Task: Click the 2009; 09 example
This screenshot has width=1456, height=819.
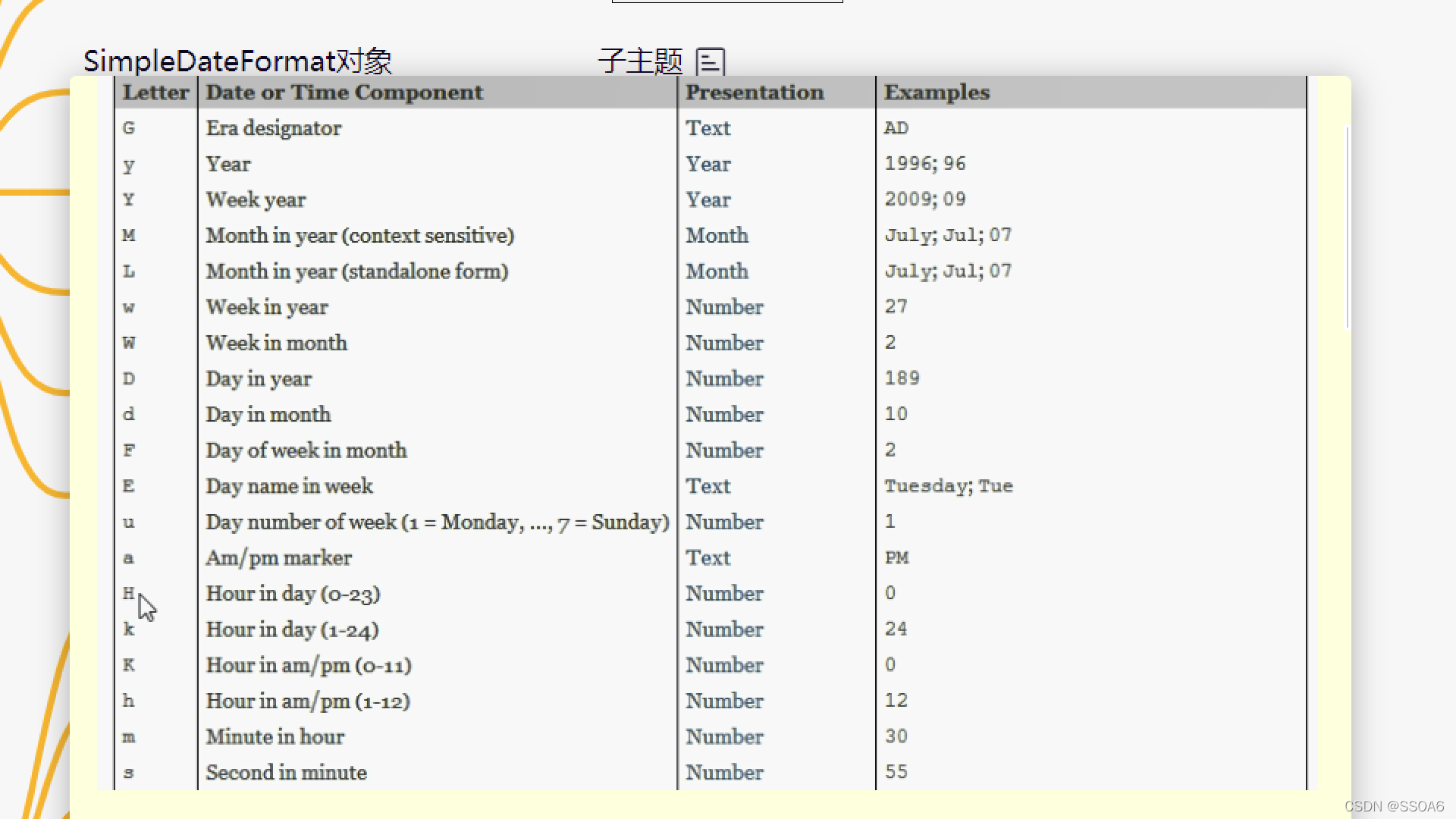Action: pos(925,199)
